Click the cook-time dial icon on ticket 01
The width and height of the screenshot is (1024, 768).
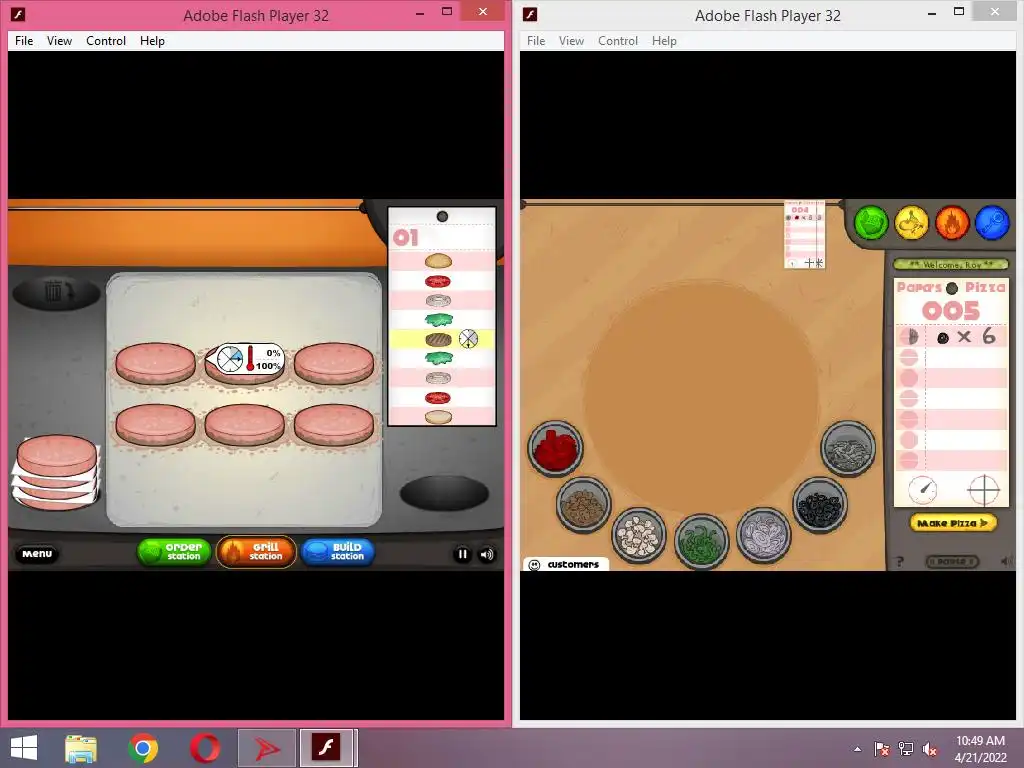click(x=468, y=339)
